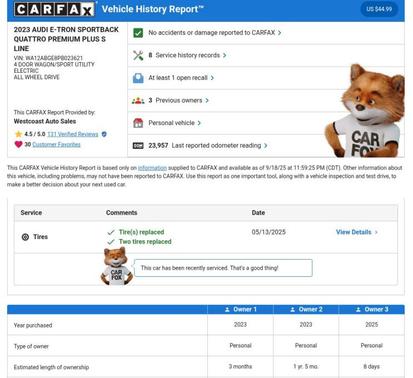This screenshot has width=413, height=378.
Task: Click the US $44.99 price button
Action: 379,9
